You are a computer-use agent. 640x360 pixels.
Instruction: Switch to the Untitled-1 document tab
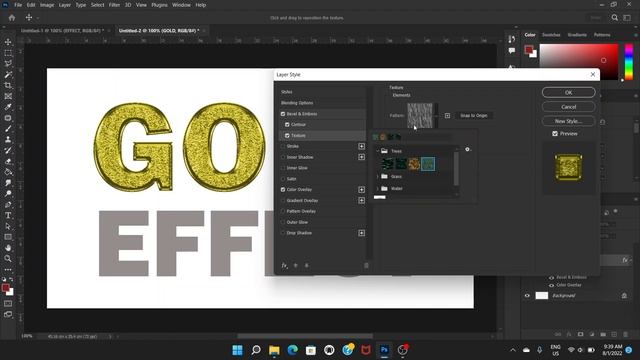coord(62,31)
